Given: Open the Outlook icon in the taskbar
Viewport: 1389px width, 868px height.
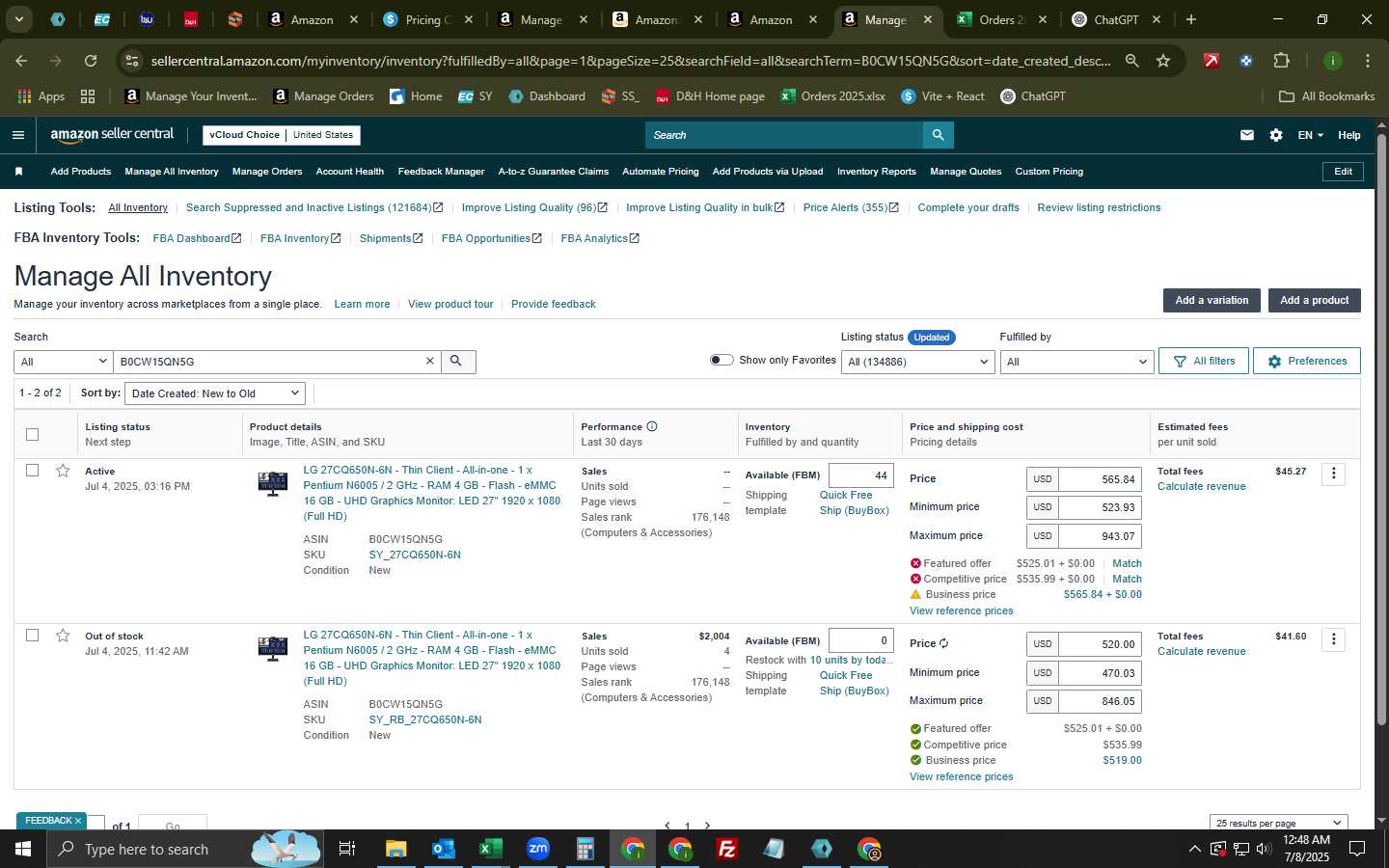Looking at the screenshot, I should [x=443, y=849].
